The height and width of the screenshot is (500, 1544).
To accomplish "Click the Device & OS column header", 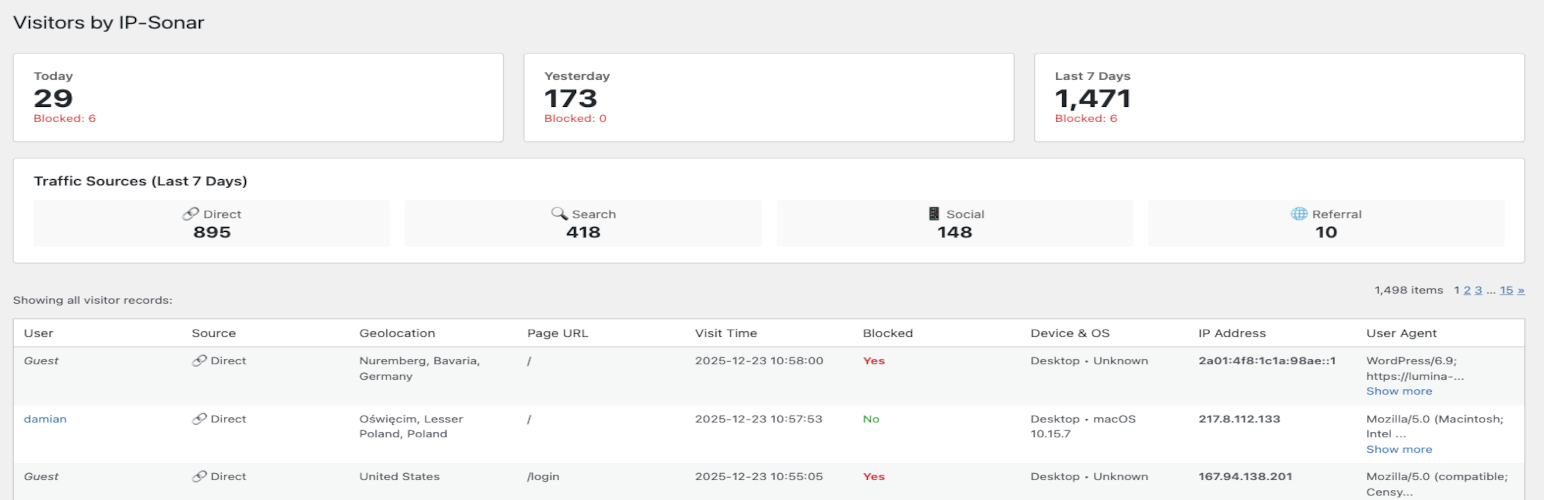I will point(1070,333).
